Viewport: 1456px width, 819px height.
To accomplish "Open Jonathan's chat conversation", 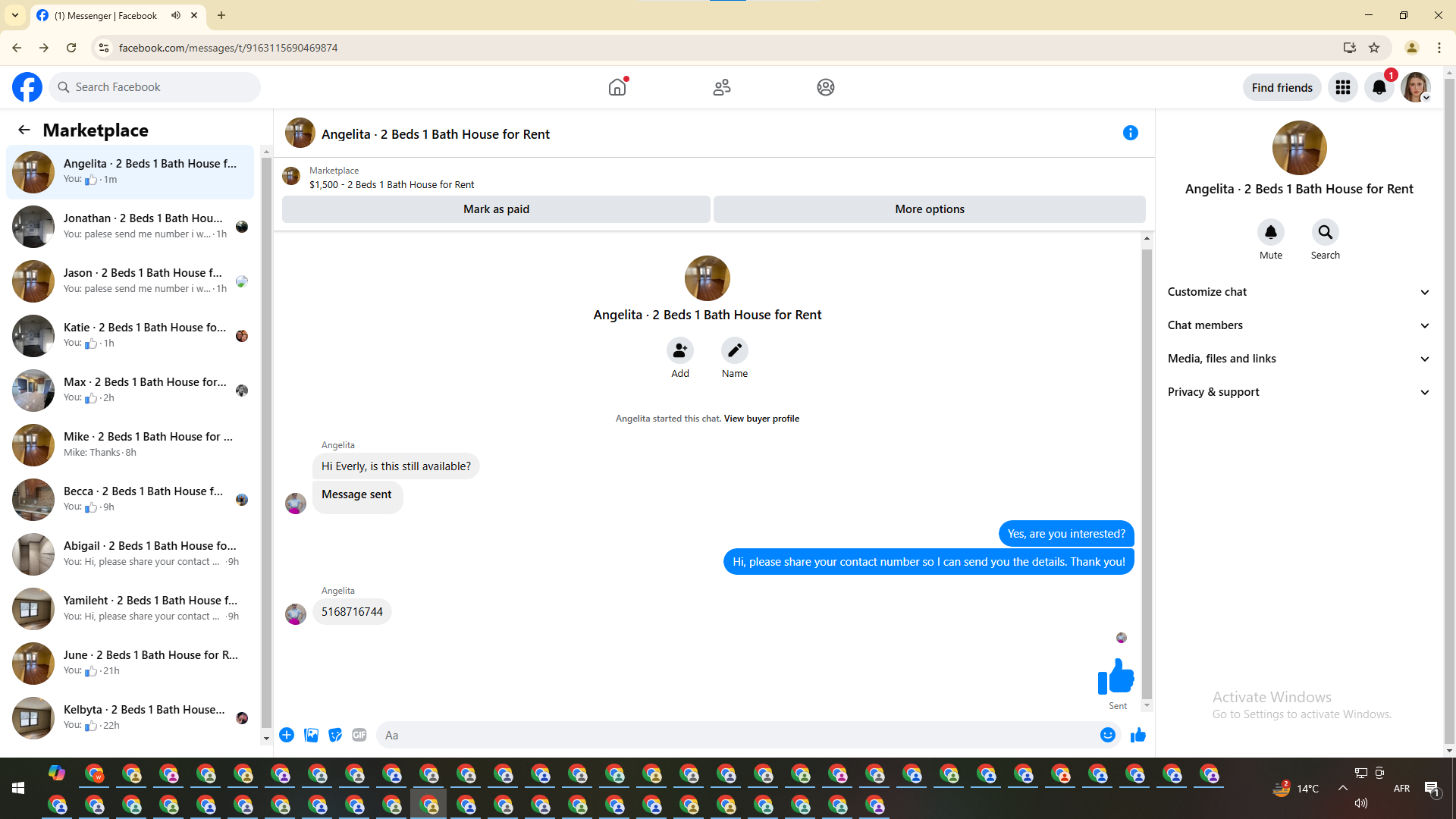I will pyautogui.click(x=130, y=227).
